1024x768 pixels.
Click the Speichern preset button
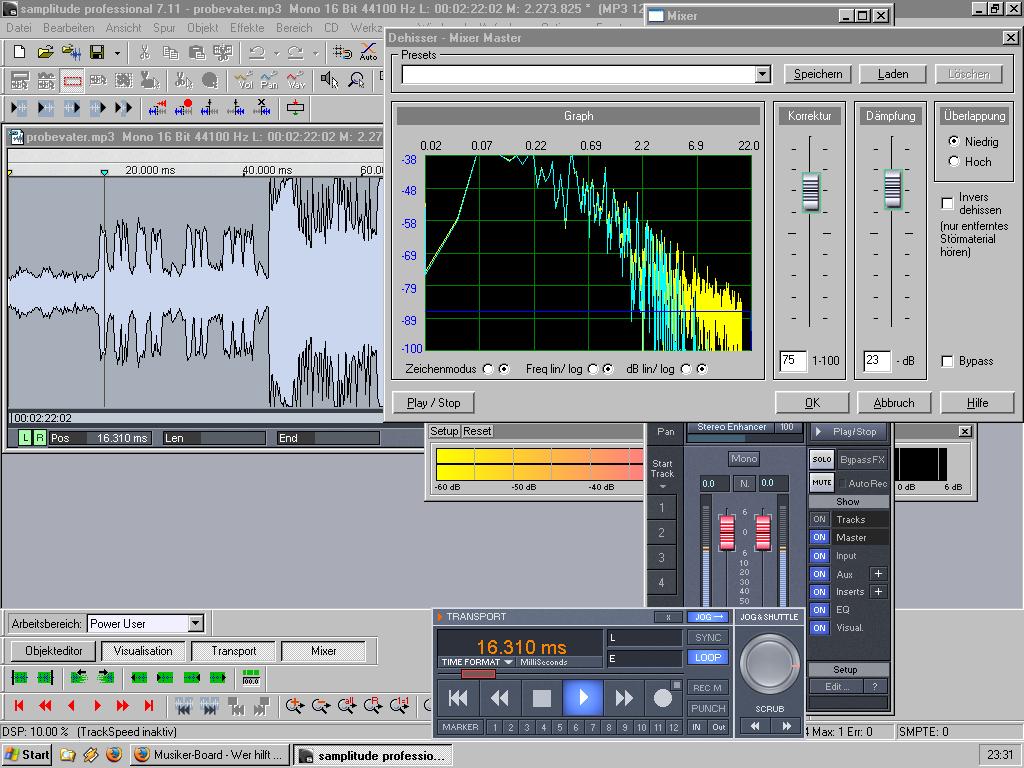point(818,74)
